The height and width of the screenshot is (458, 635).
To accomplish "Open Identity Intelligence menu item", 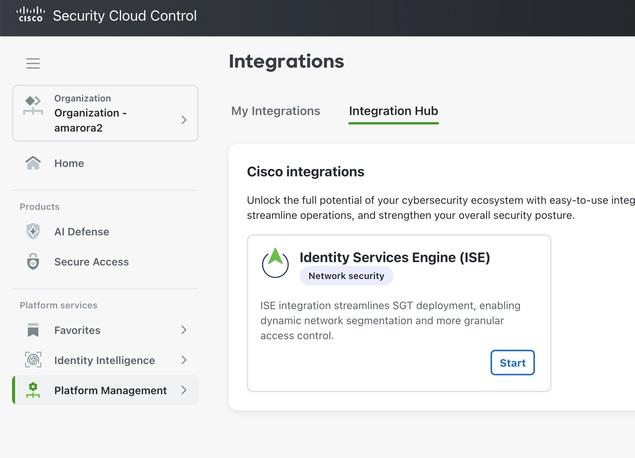I will pyautogui.click(x=105, y=360).
